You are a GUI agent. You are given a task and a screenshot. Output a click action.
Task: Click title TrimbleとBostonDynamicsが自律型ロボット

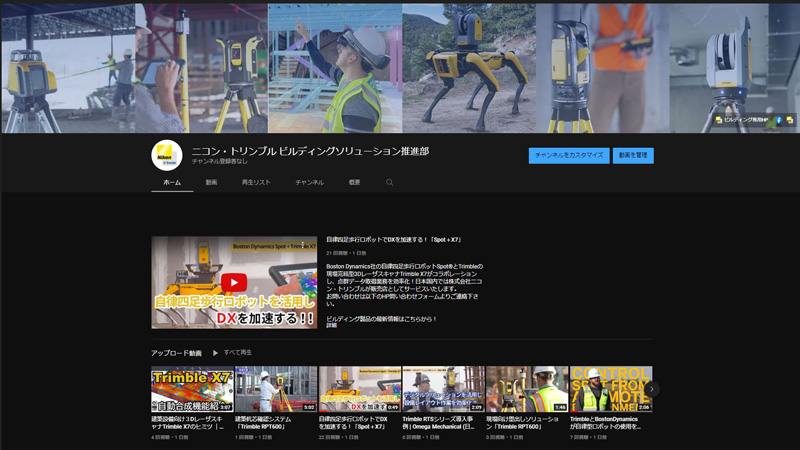click(x=606, y=422)
